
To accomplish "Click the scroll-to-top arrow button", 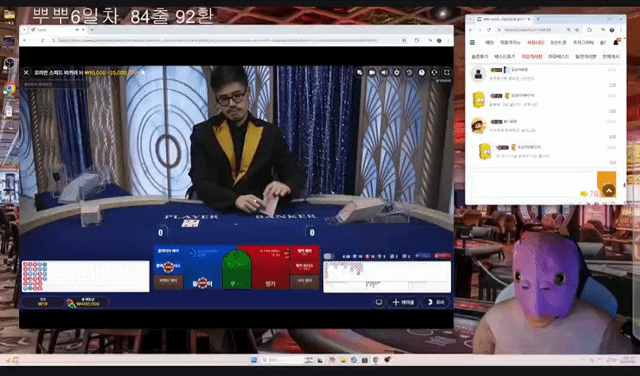I will point(609,191).
